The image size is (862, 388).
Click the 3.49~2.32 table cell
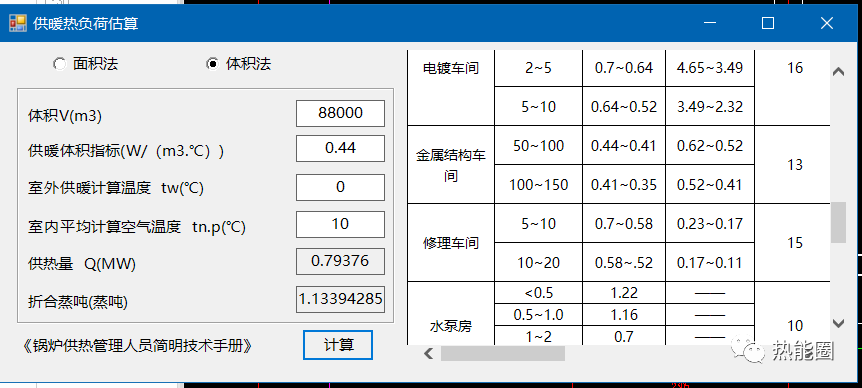[x=710, y=106]
